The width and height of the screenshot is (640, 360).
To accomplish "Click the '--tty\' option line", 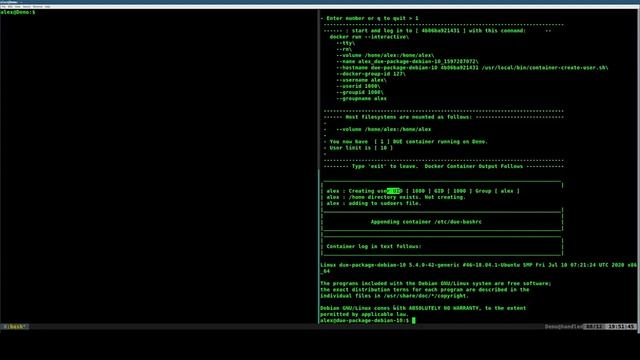I will (346, 43).
